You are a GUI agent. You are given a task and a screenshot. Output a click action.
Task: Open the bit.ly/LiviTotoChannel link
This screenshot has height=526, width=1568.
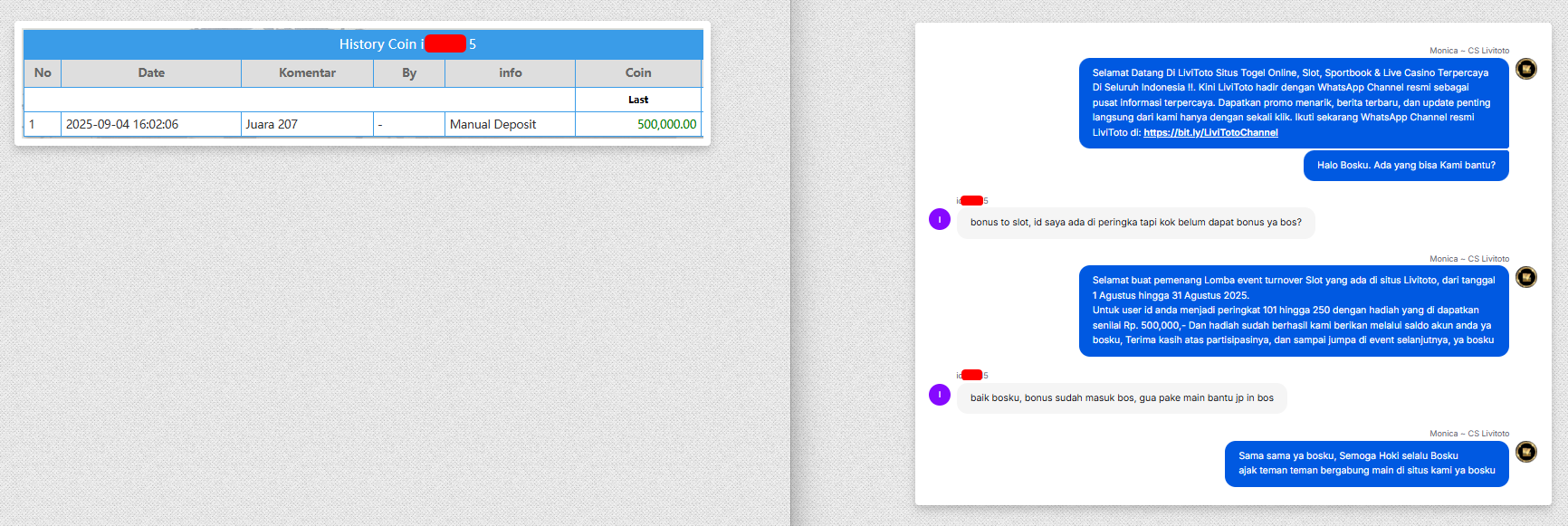1210,132
